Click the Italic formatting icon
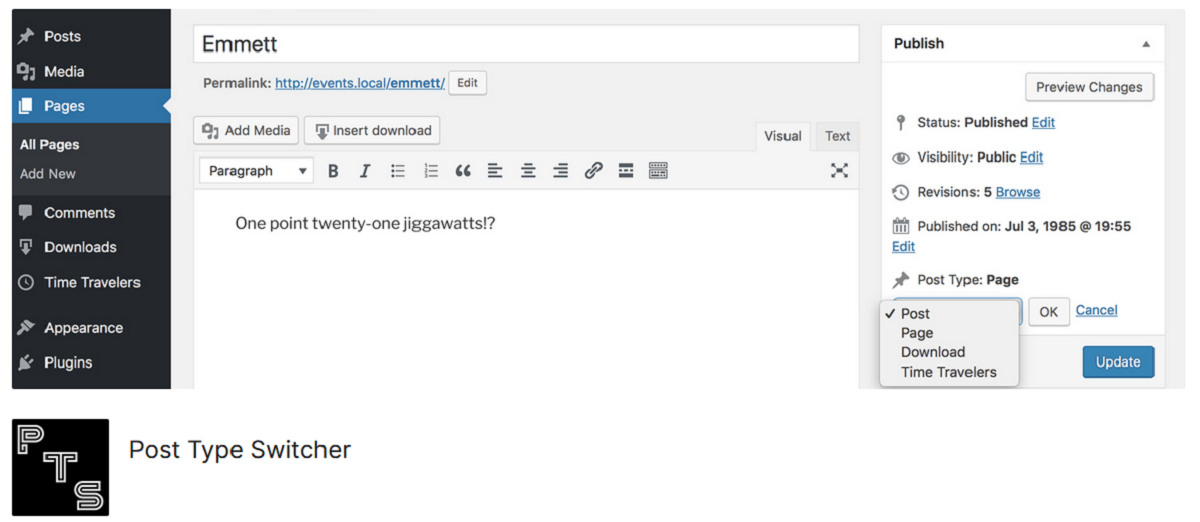 click(365, 171)
